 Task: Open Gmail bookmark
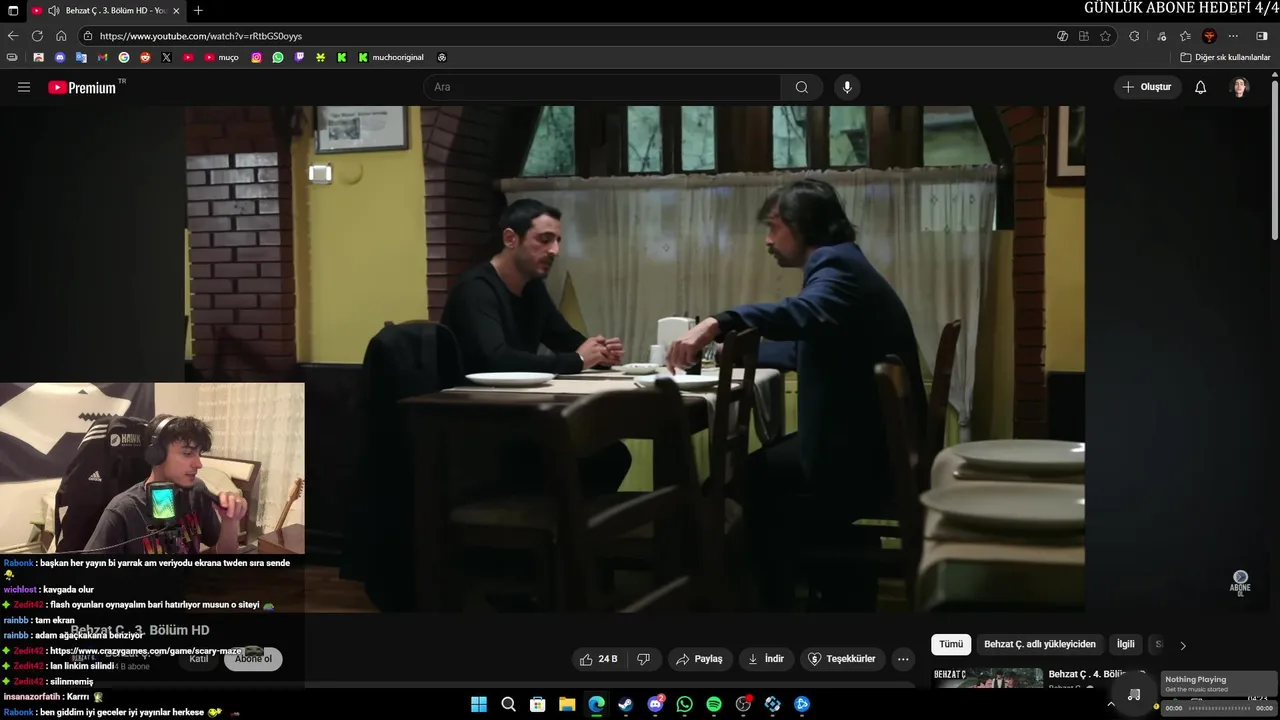pos(102,57)
